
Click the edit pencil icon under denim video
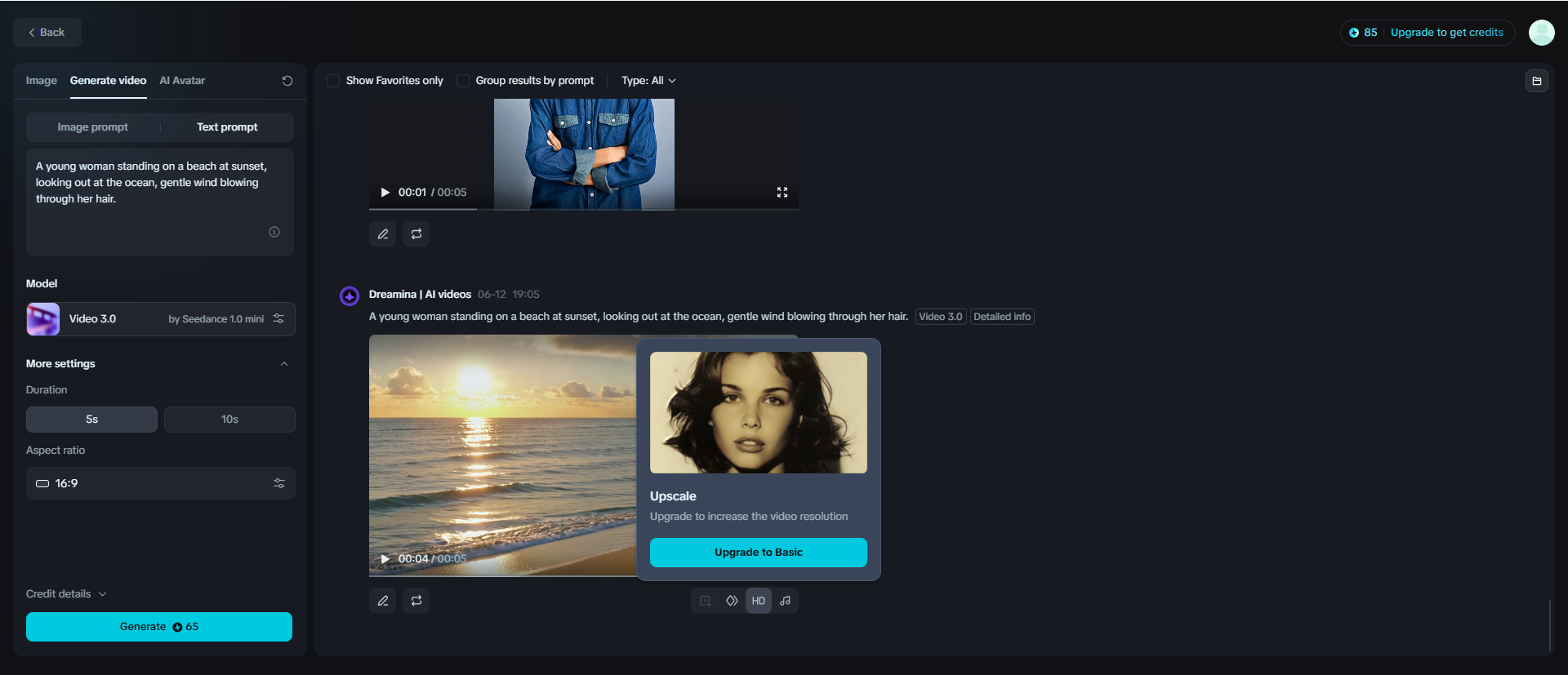coord(383,234)
